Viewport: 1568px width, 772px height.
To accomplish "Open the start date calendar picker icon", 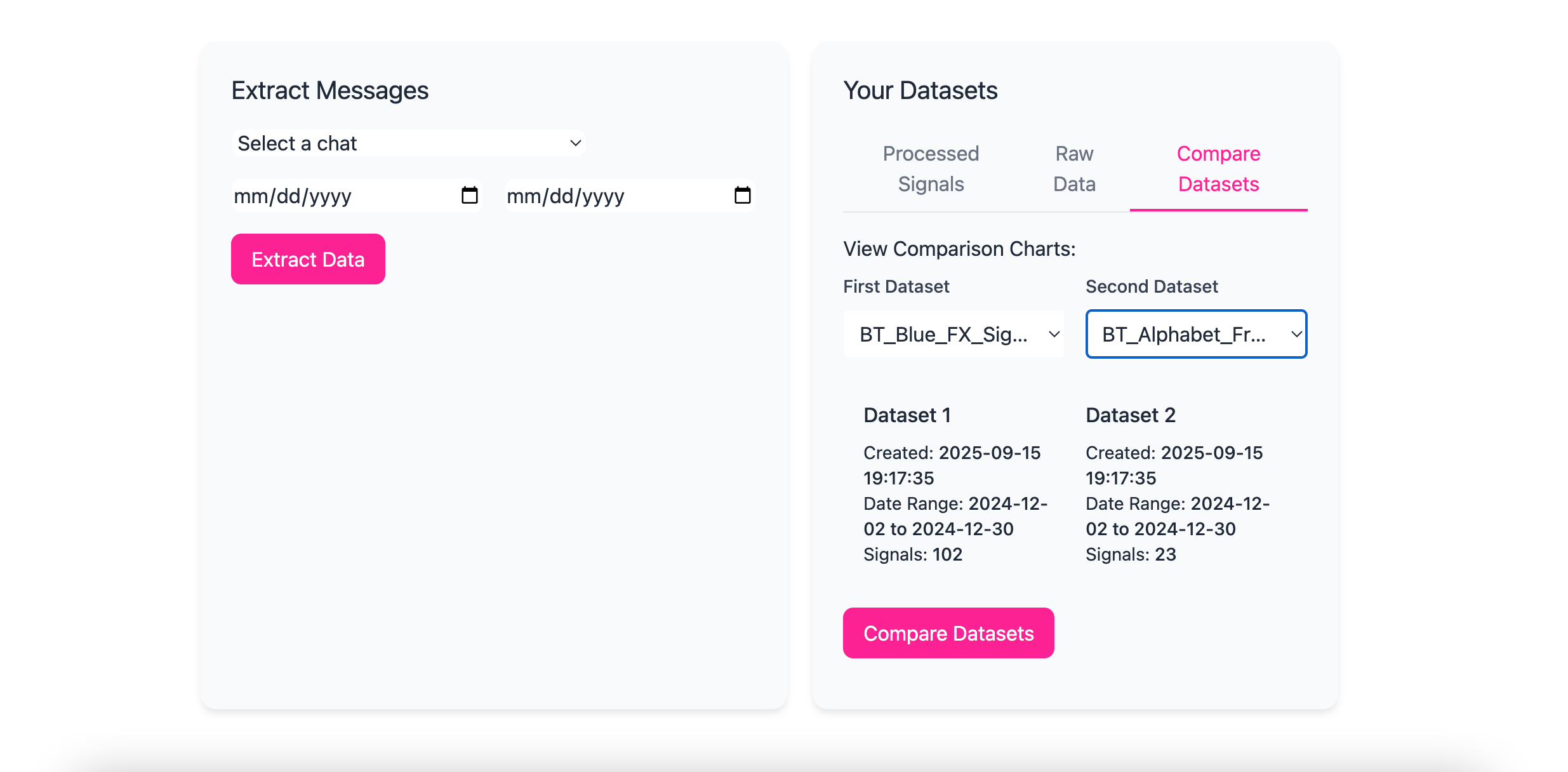I will pyautogui.click(x=469, y=196).
